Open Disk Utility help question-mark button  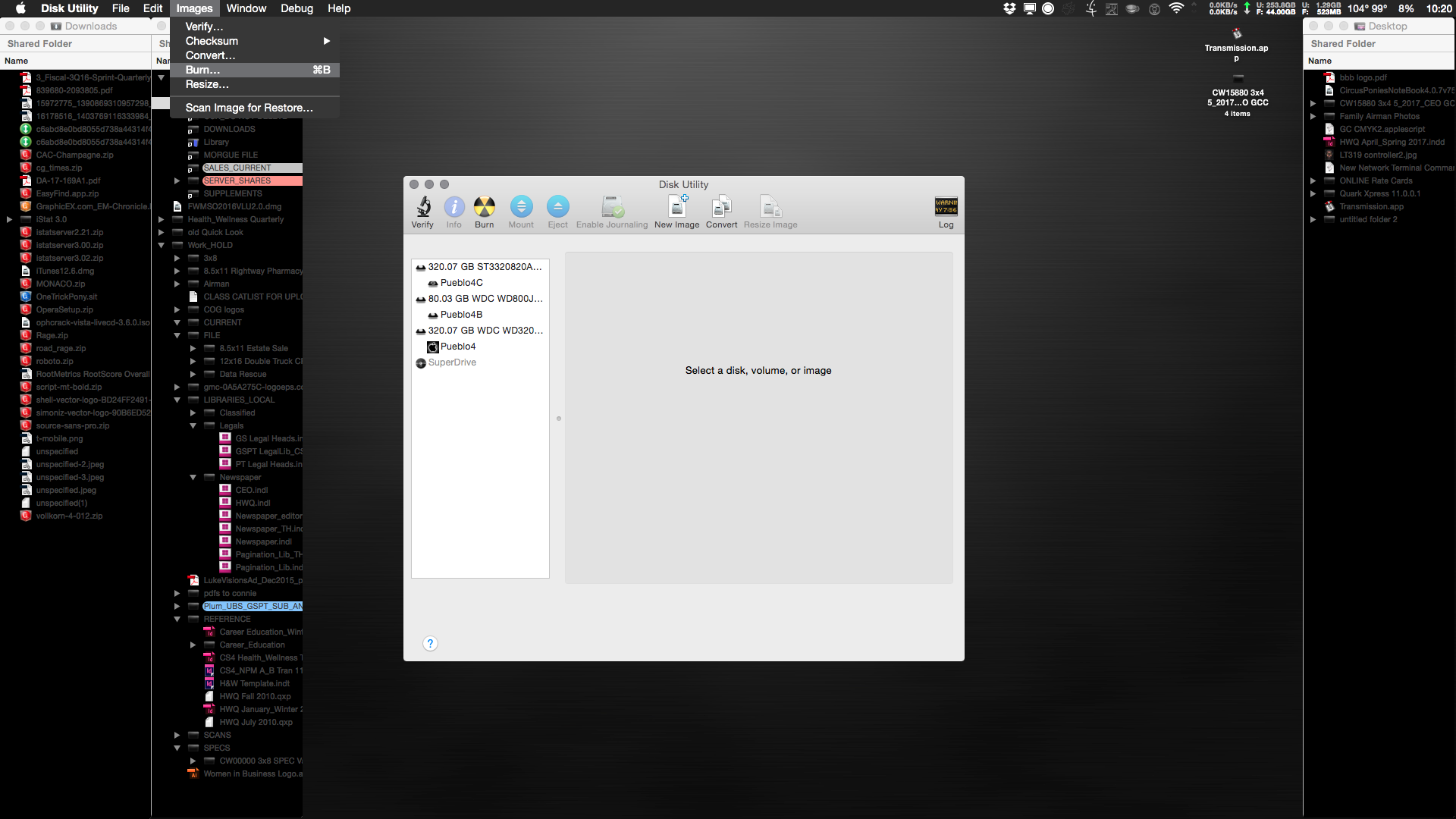pos(430,643)
